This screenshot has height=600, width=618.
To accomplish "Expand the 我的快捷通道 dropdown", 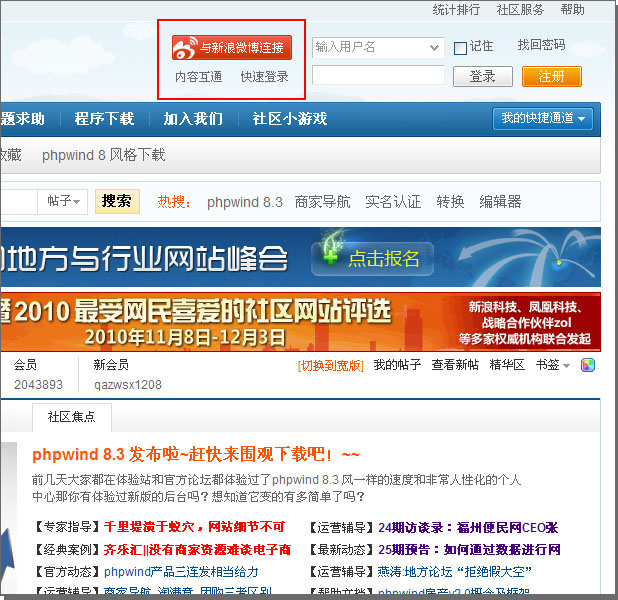I will click(x=543, y=118).
